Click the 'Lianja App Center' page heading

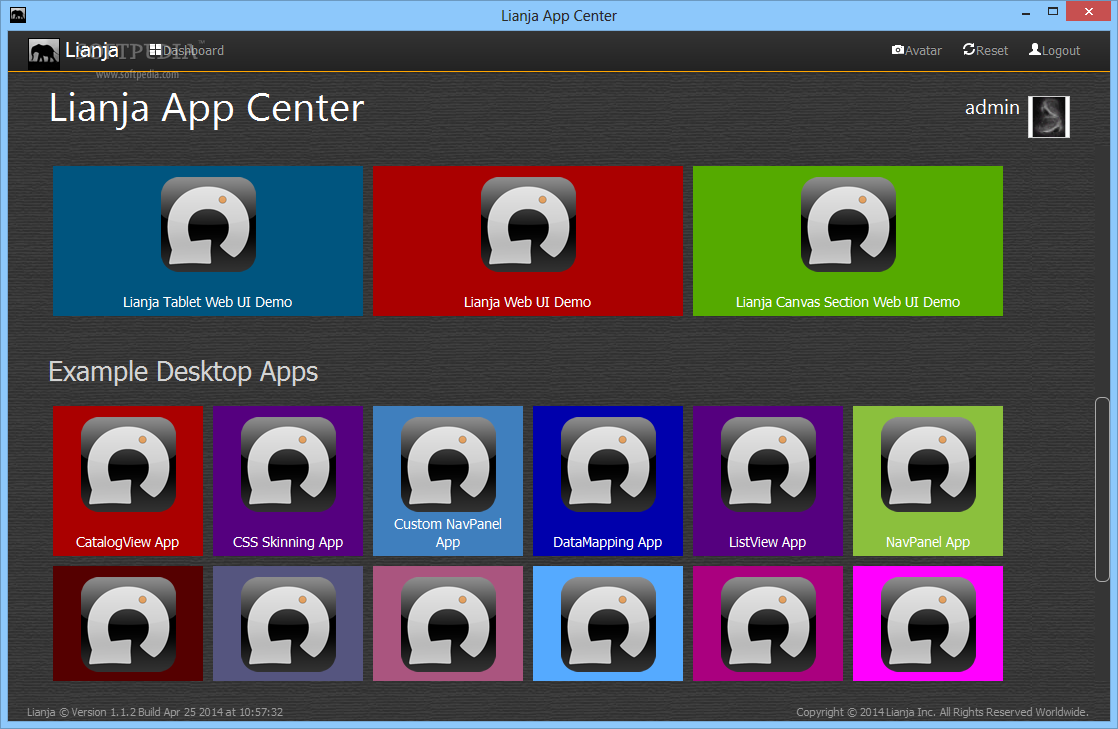pyautogui.click(x=207, y=109)
